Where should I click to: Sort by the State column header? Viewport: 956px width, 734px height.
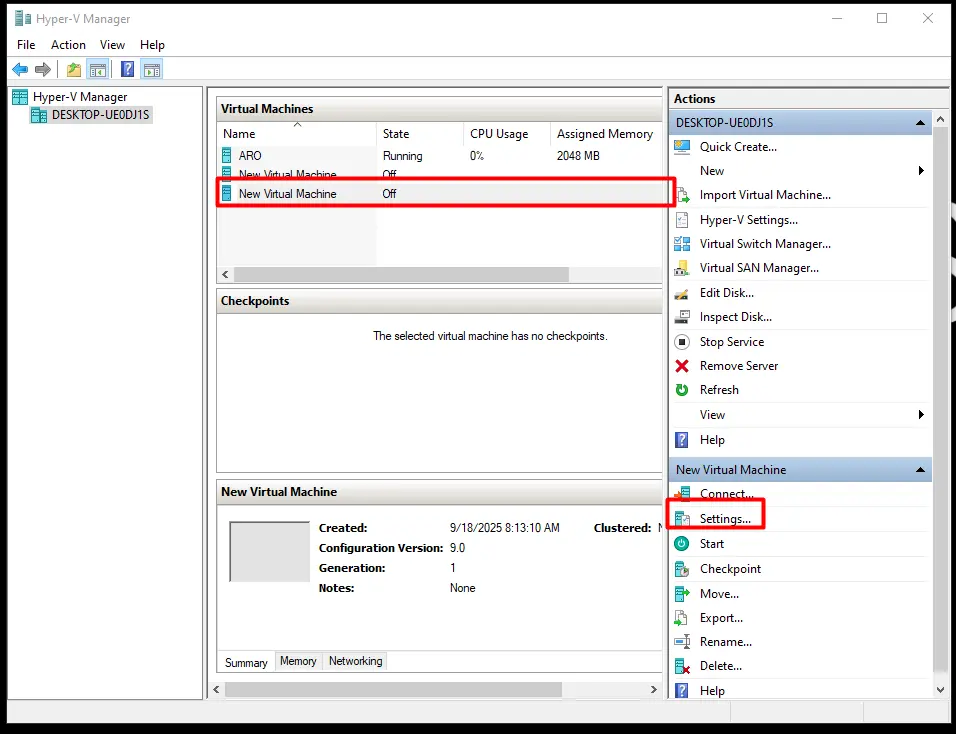tap(420, 134)
